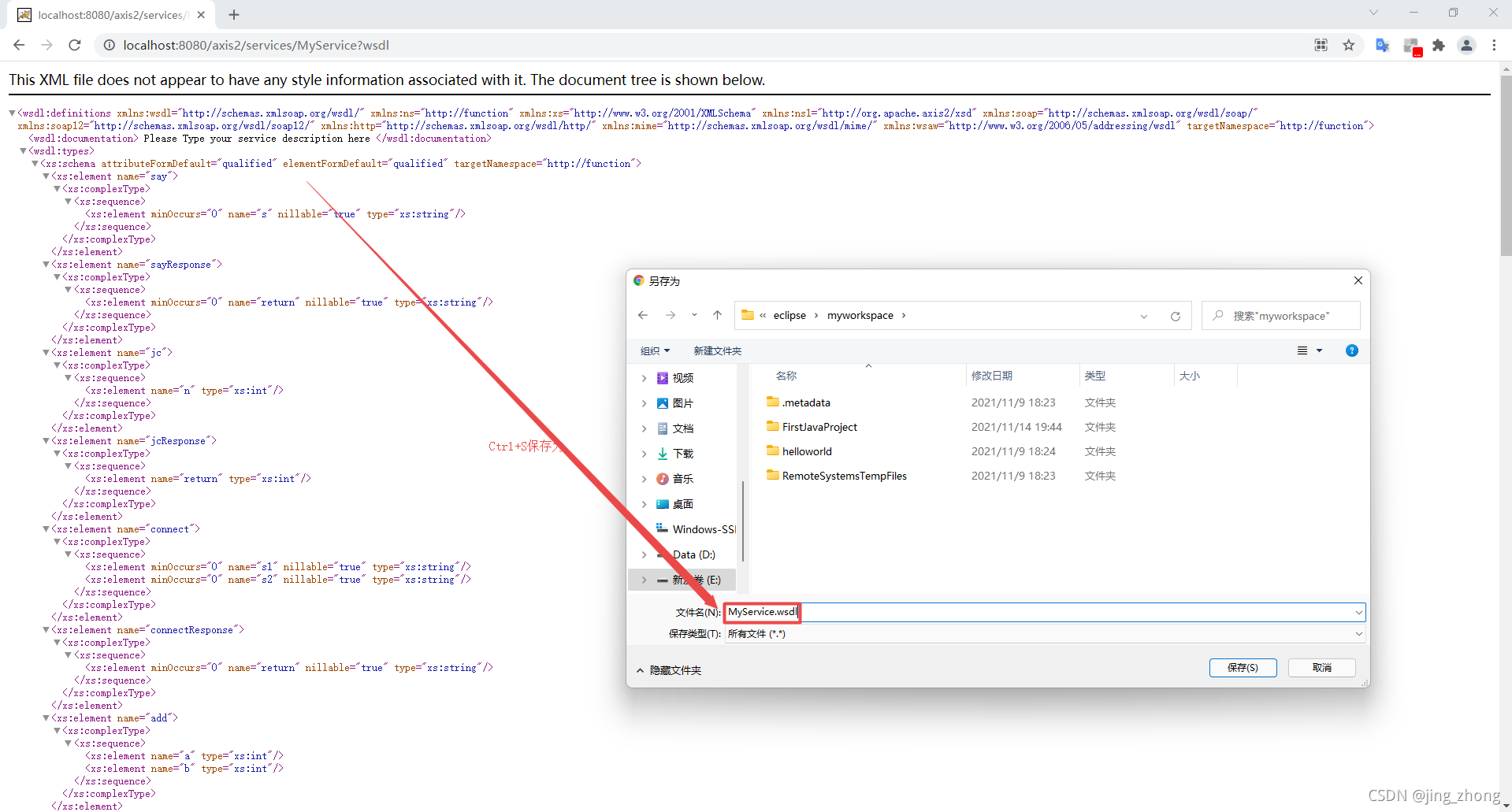Click 新建文件夹 to create a folder
This screenshot has height=812, width=1512.
pos(717,350)
